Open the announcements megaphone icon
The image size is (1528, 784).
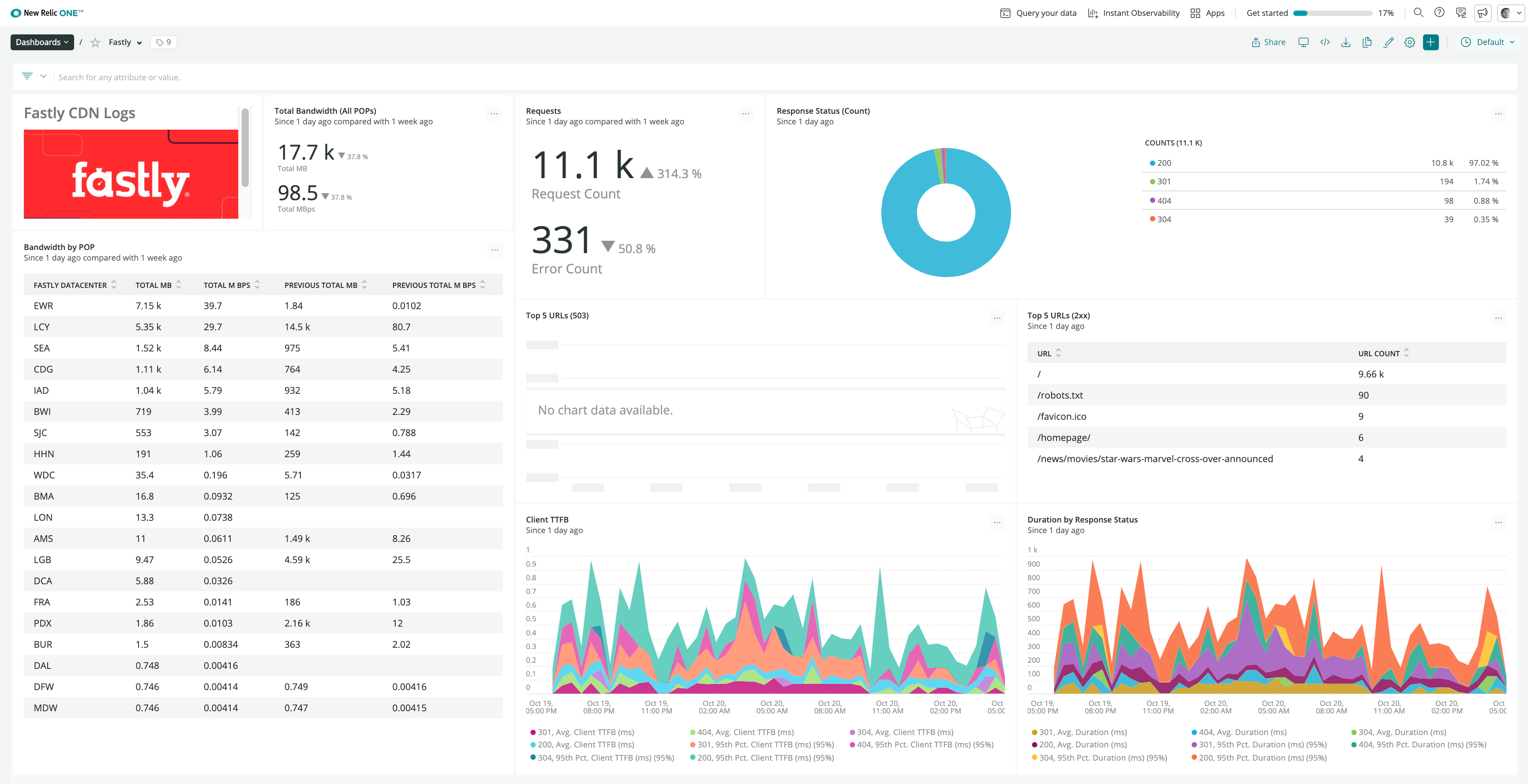(x=1483, y=12)
